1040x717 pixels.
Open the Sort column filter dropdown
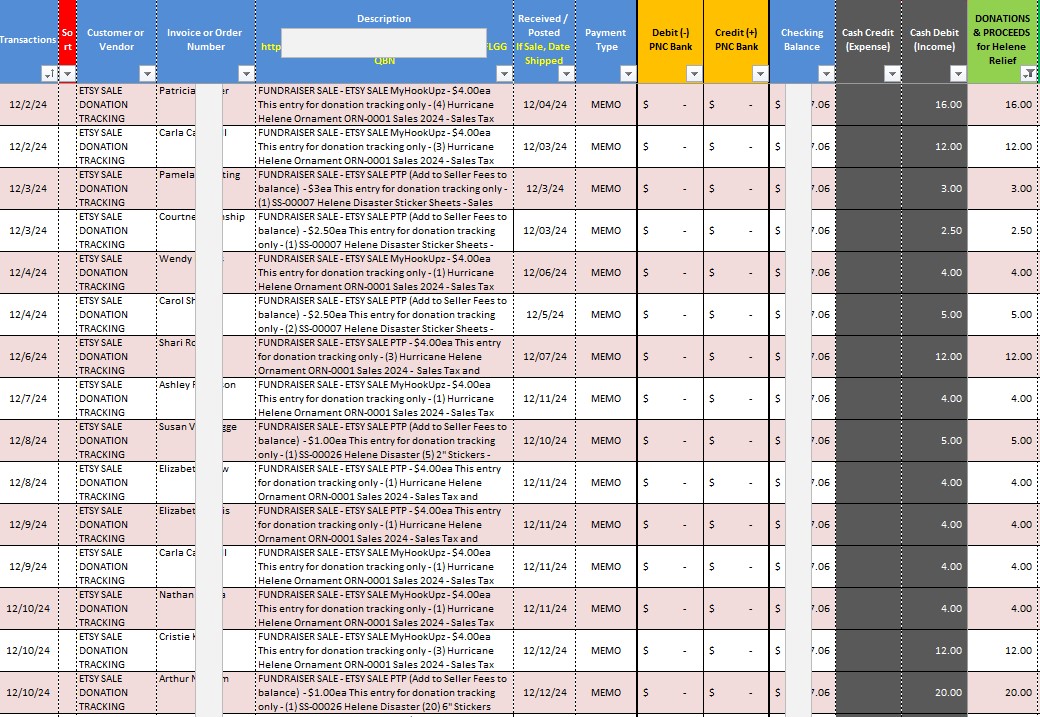(68, 74)
